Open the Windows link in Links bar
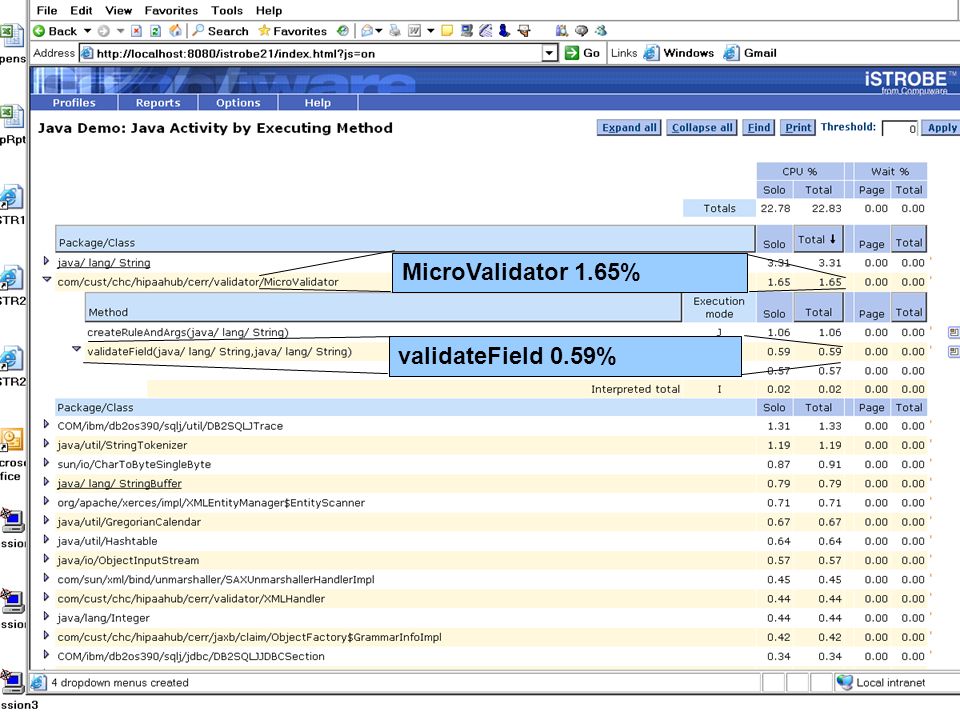960x720 pixels. [680, 53]
